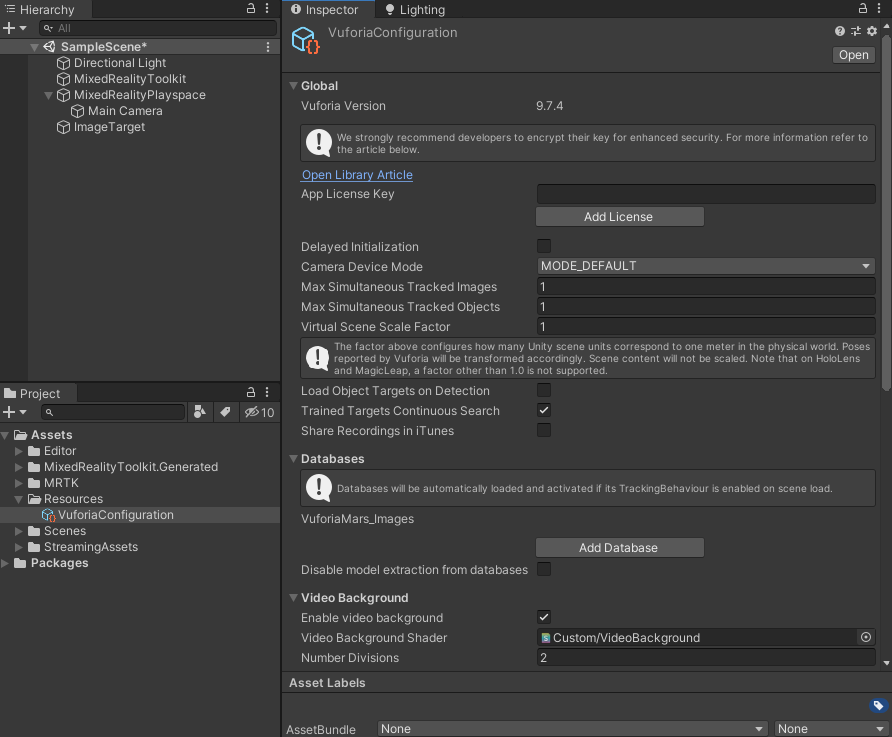Switch to the Lighting tab
The image size is (892, 737).
tap(415, 10)
